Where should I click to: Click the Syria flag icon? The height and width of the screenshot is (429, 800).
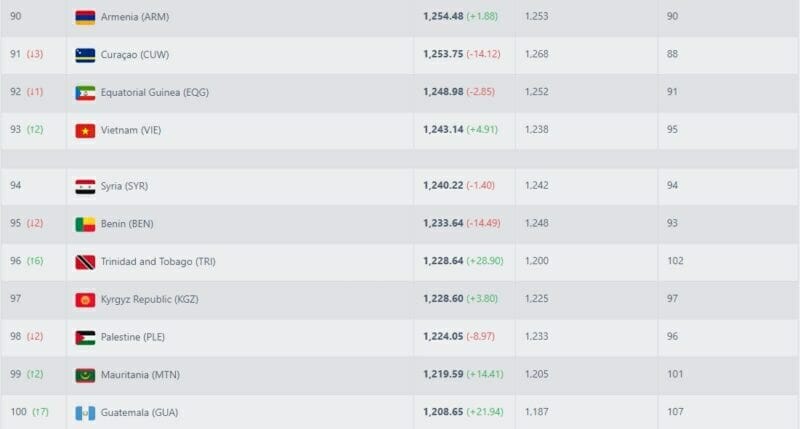85,186
